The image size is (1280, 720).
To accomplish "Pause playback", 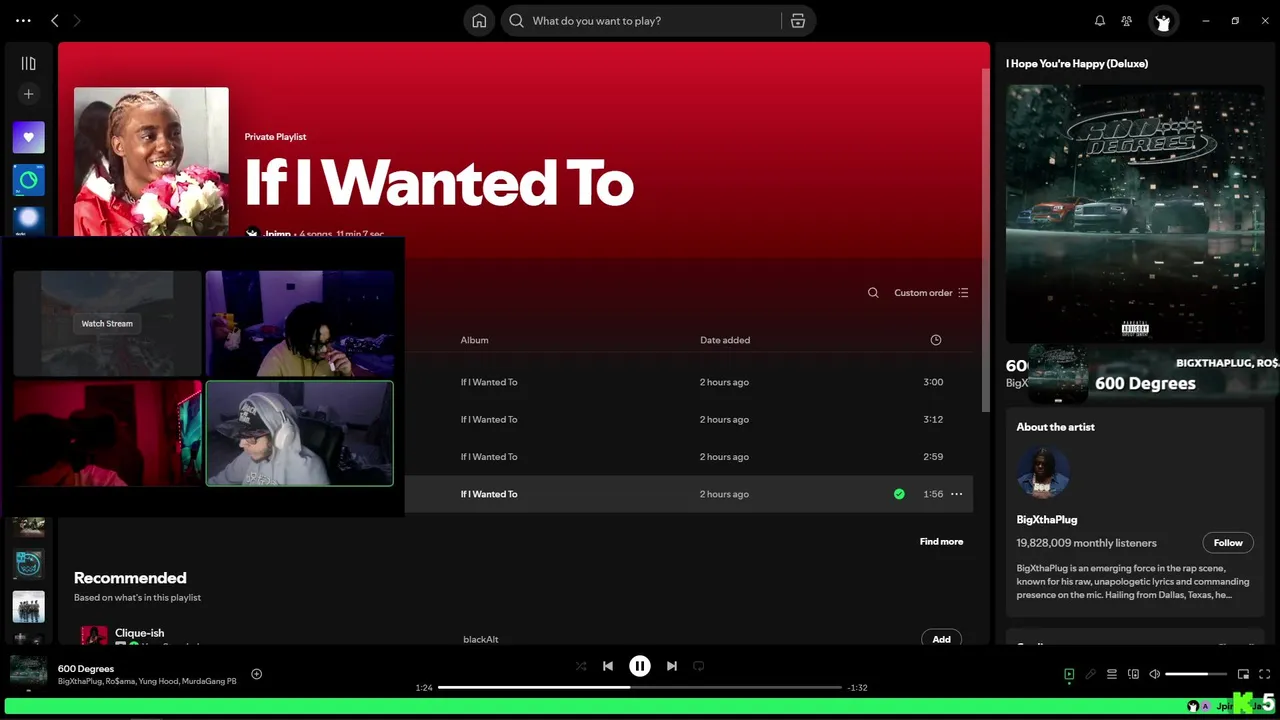I will (640, 666).
